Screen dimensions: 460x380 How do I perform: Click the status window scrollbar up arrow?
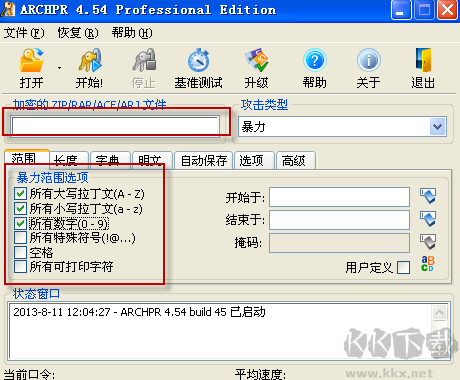pyautogui.click(x=440, y=313)
